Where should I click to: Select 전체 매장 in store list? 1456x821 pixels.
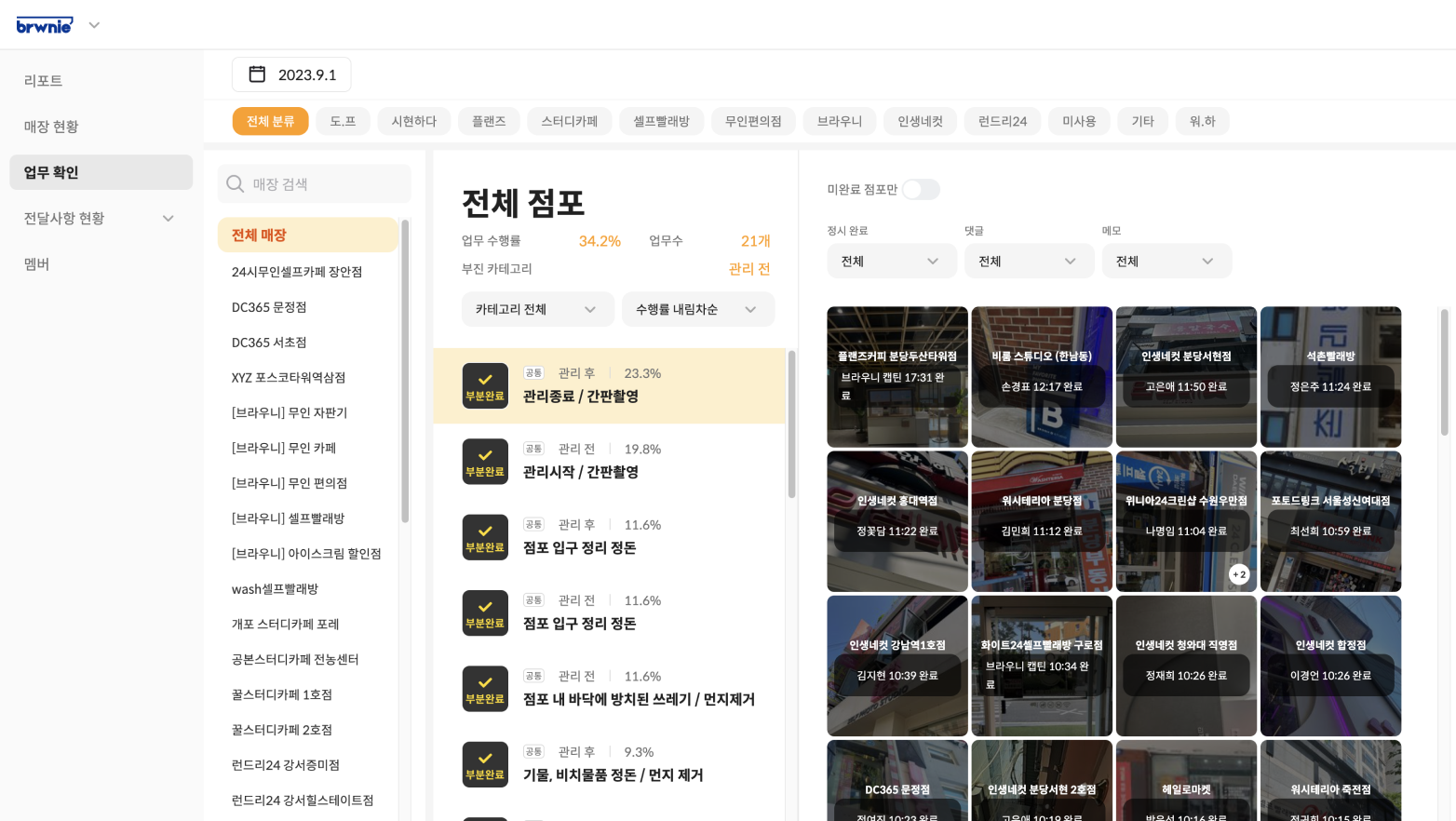[308, 236]
